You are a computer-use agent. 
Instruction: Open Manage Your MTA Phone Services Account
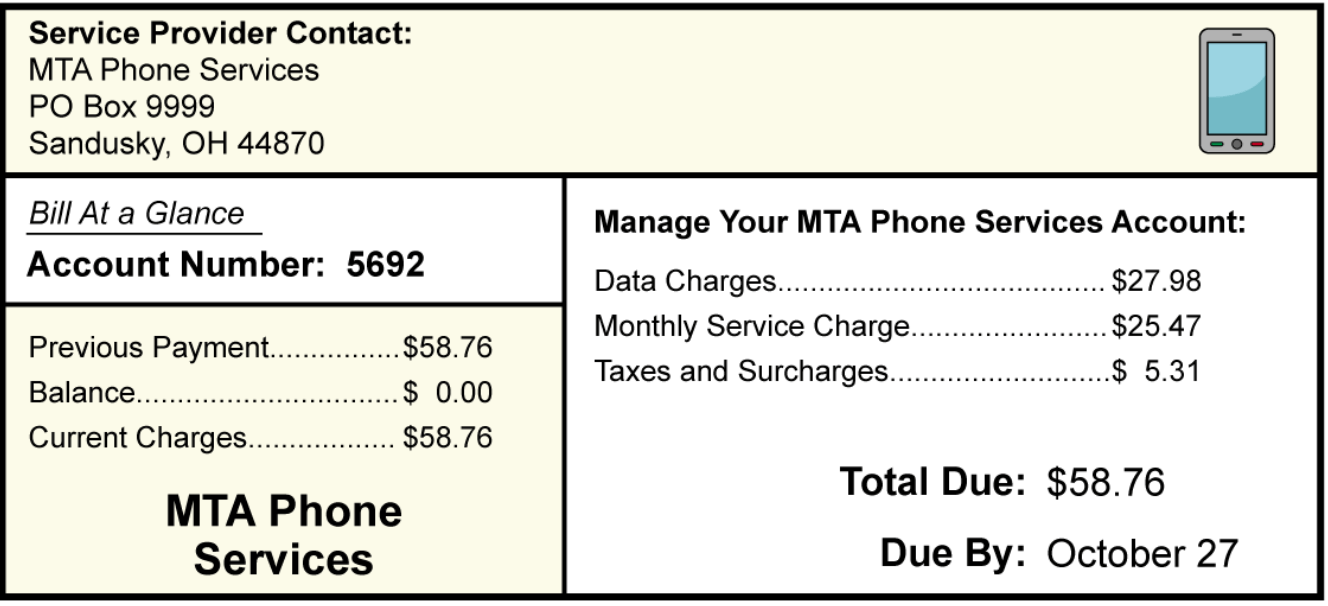920,223
